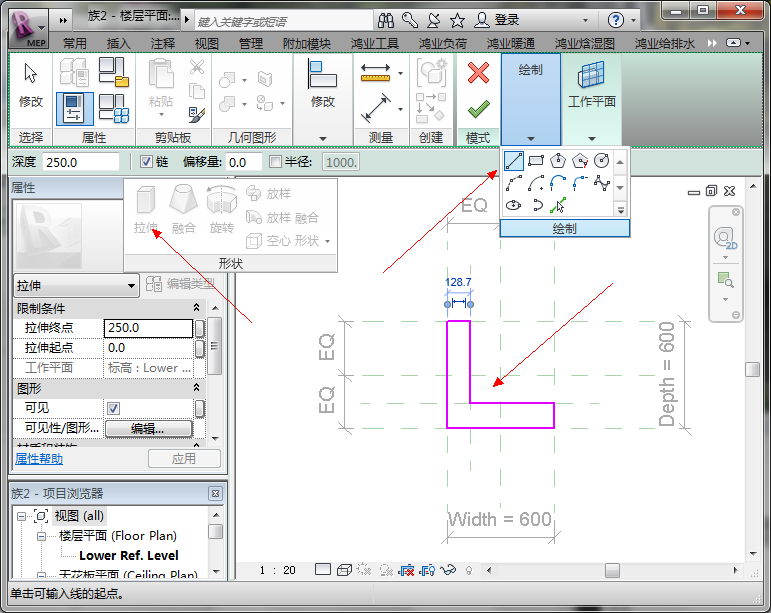Toggle Show Crop Region icon
Image resolution: width=771 pixels, height=613 pixels.
click(427, 570)
